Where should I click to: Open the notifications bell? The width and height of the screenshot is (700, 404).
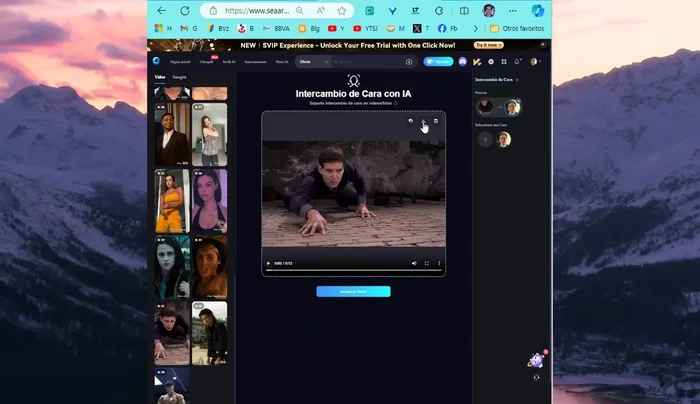click(x=517, y=62)
